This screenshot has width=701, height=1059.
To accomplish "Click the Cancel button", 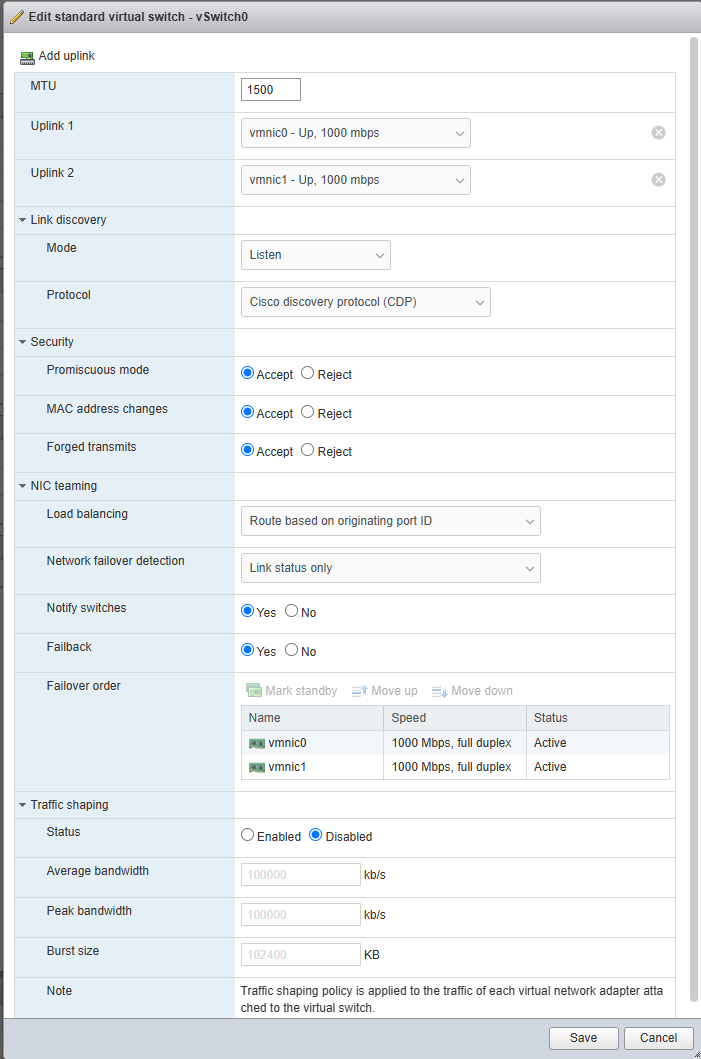I will (x=658, y=1038).
